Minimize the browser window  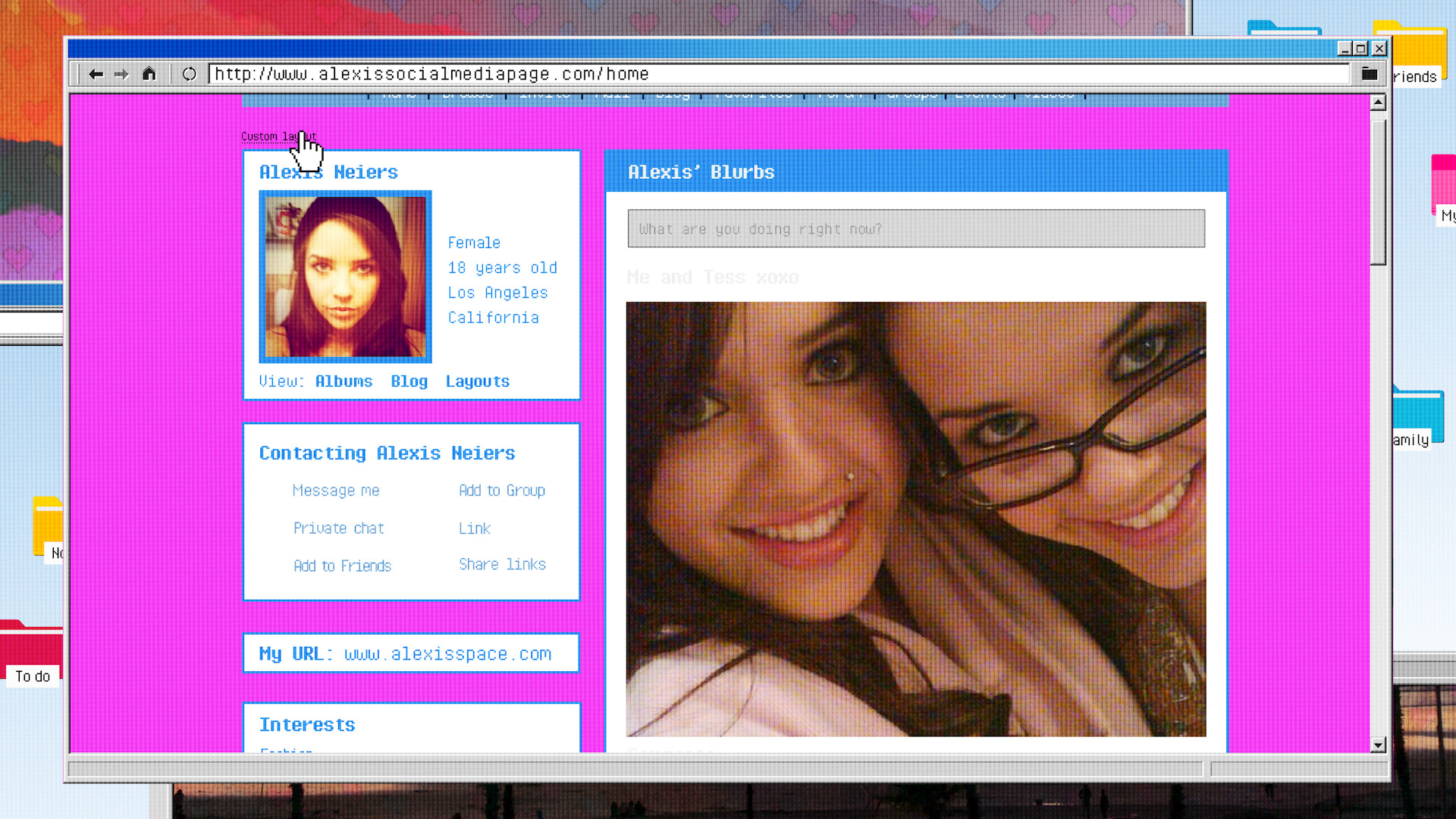coord(1345,49)
